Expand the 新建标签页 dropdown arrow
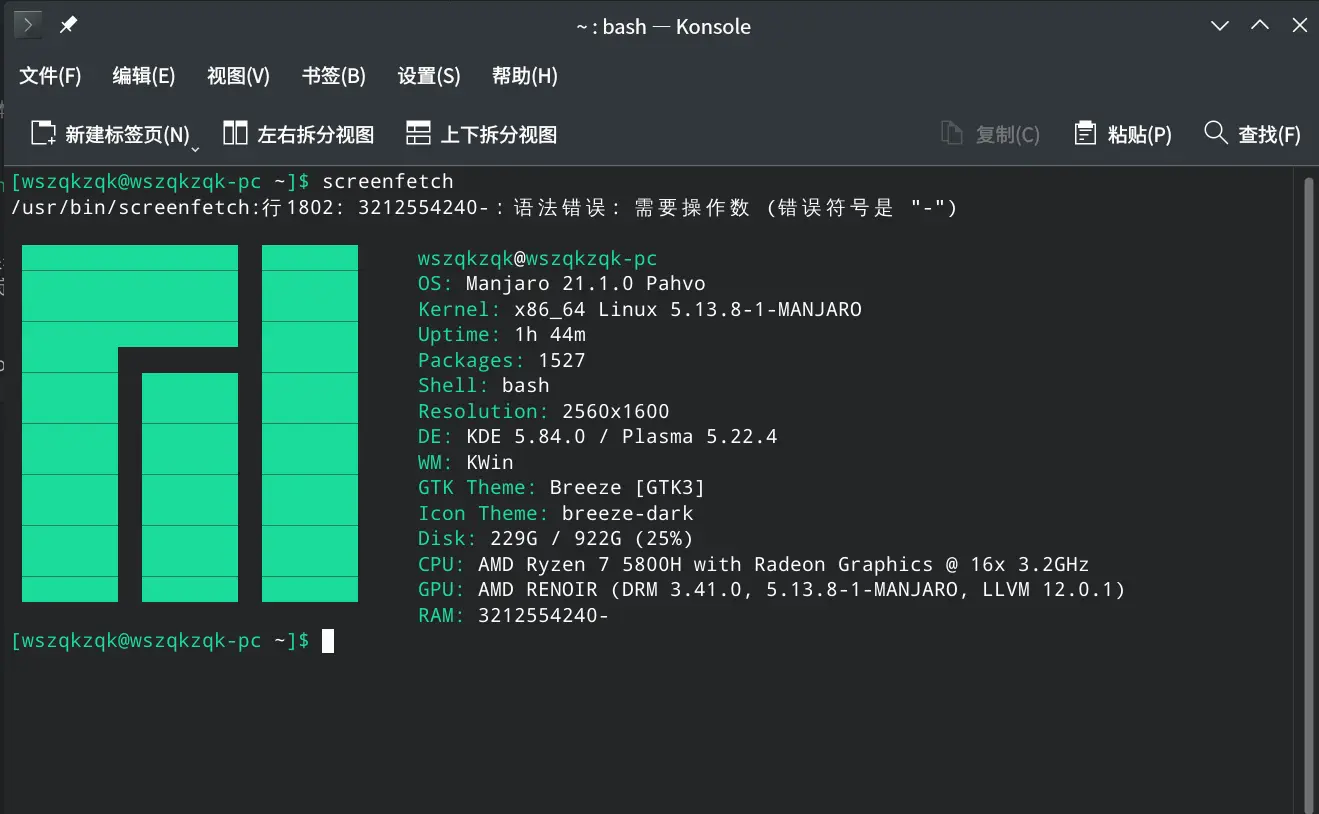Image resolution: width=1319 pixels, height=814 pixels. tap(195, 149)
